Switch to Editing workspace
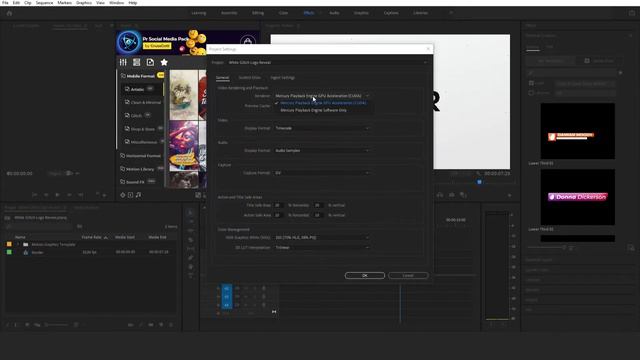 coord(258,13)
